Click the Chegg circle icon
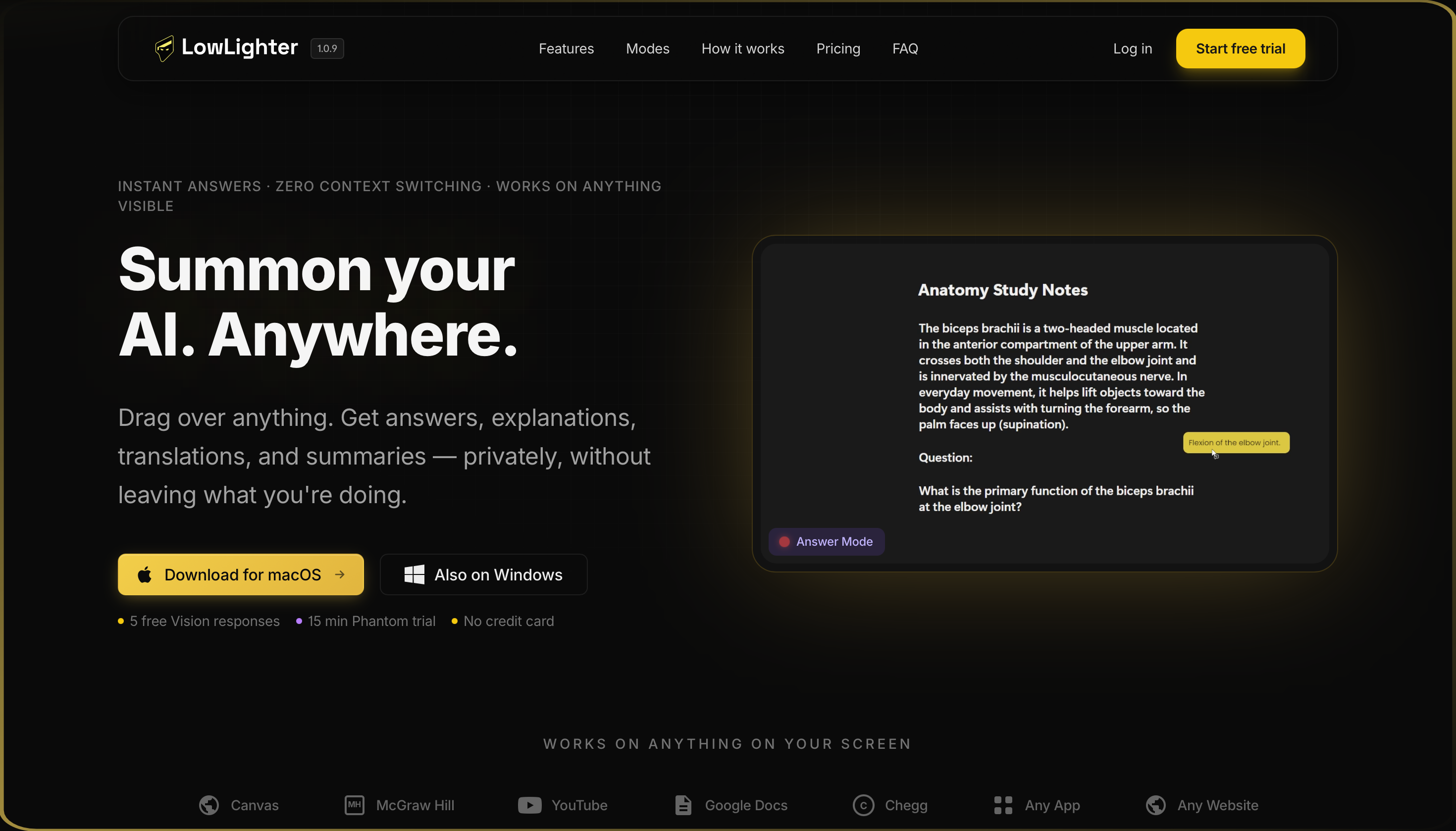 point(863,805)
